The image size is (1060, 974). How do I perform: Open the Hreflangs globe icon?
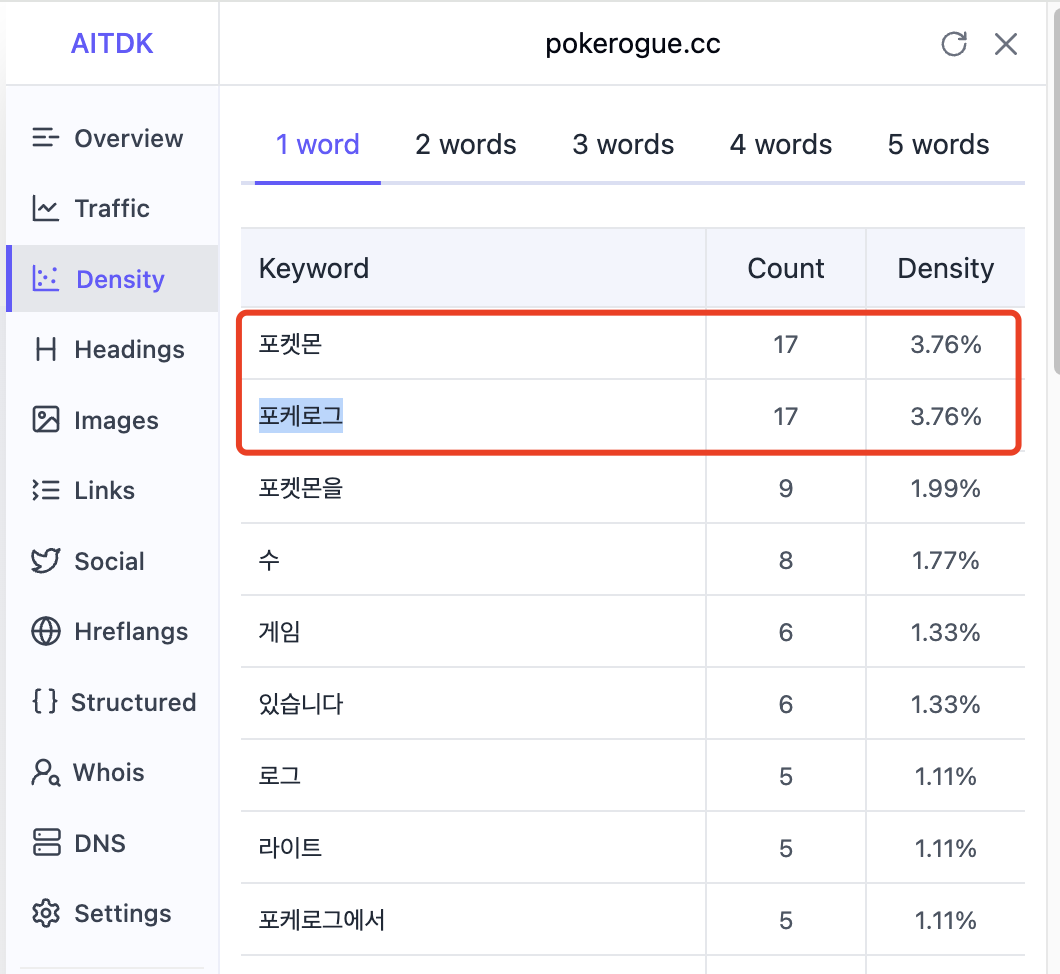point(45,631)
